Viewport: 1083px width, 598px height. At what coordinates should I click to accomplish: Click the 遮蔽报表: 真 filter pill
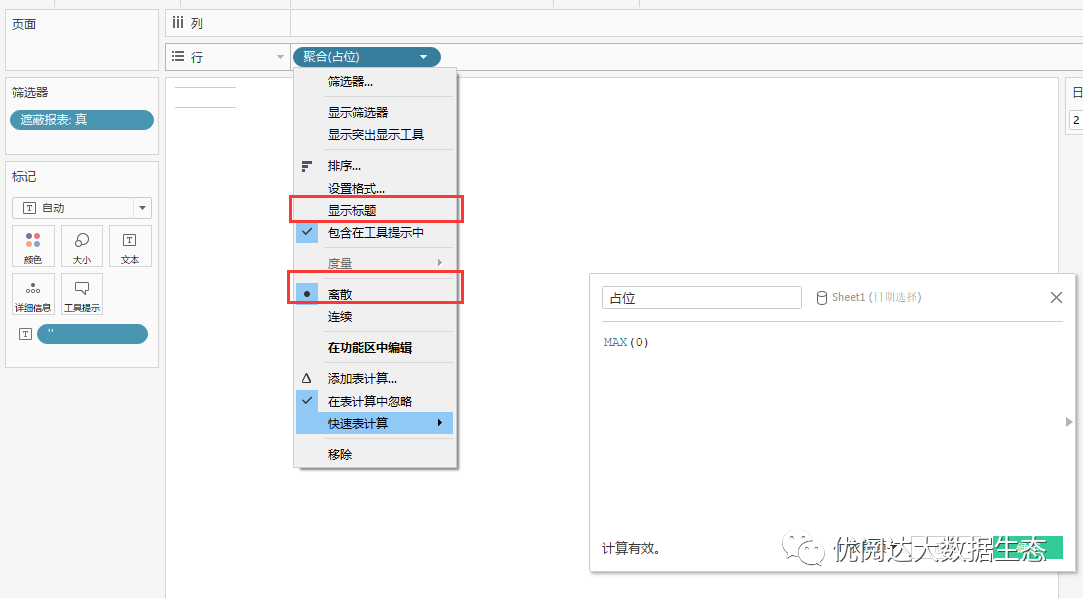point(82,120)
